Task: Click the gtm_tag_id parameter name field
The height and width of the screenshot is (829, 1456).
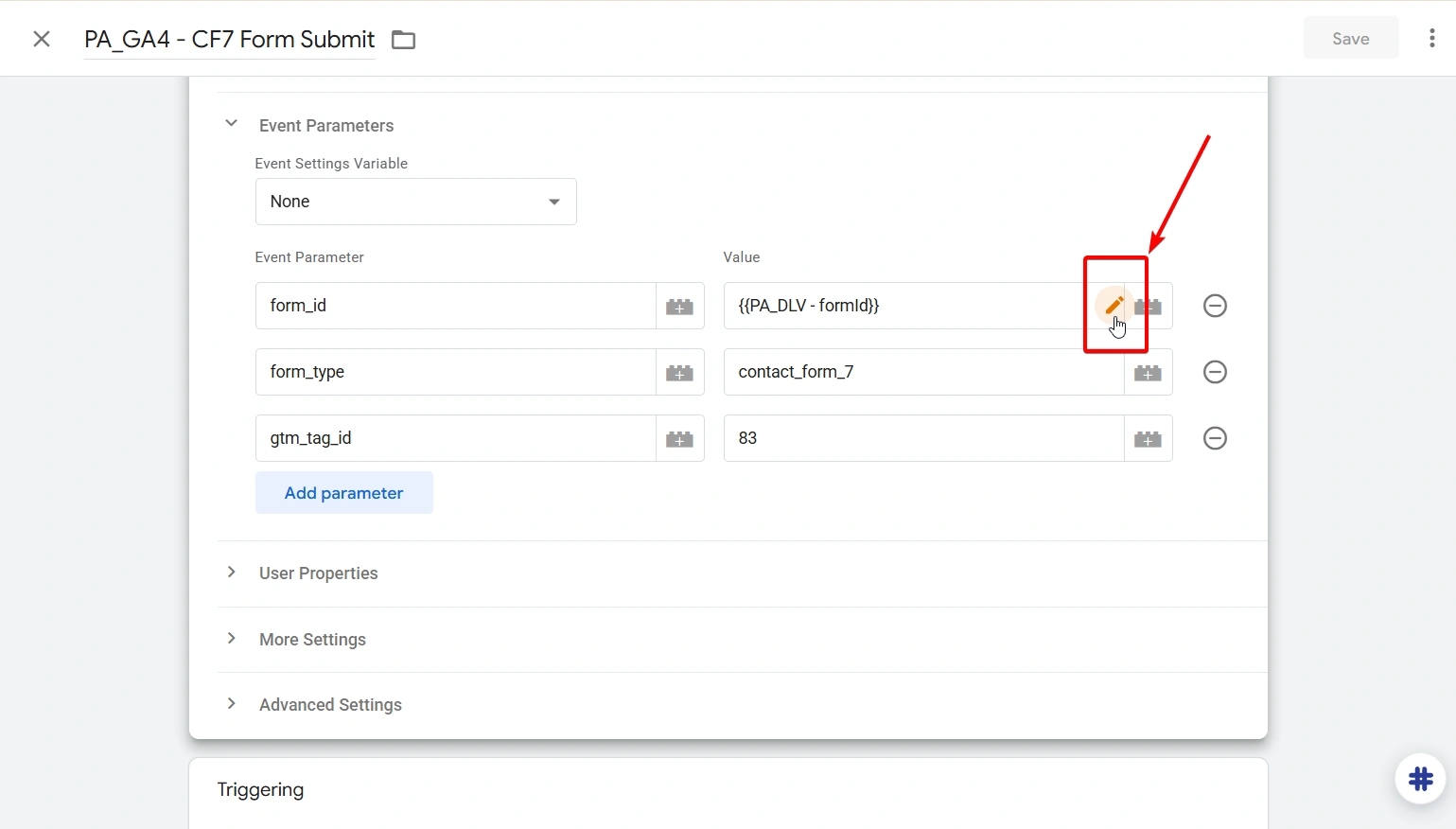Action: 455,438
